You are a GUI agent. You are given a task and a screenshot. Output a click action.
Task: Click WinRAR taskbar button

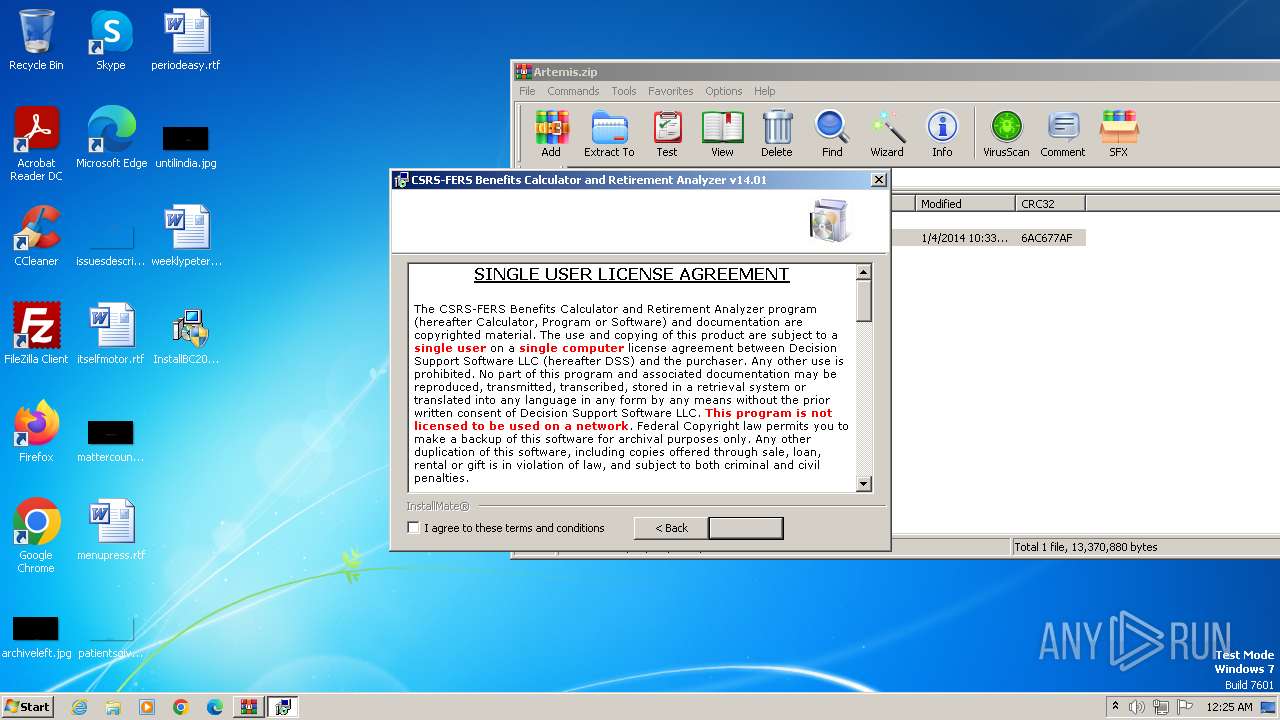click(x=249, y=707)
